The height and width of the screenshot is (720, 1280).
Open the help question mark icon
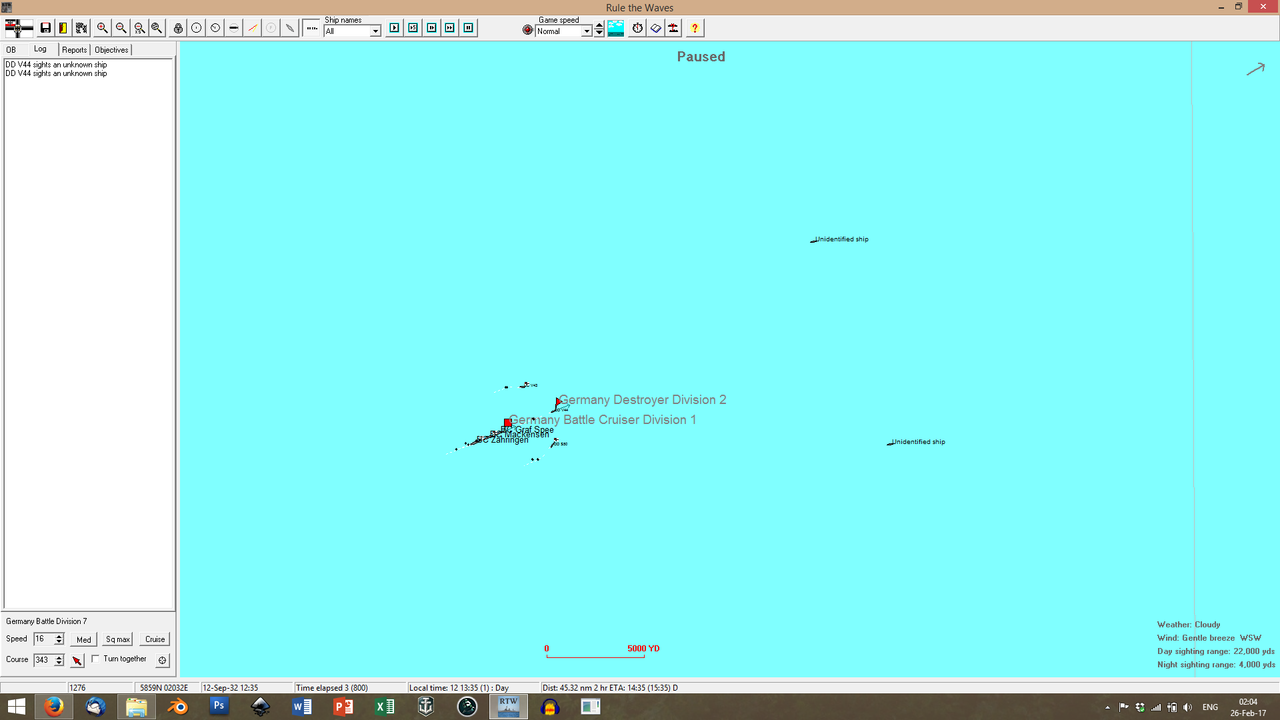[694, 28]
